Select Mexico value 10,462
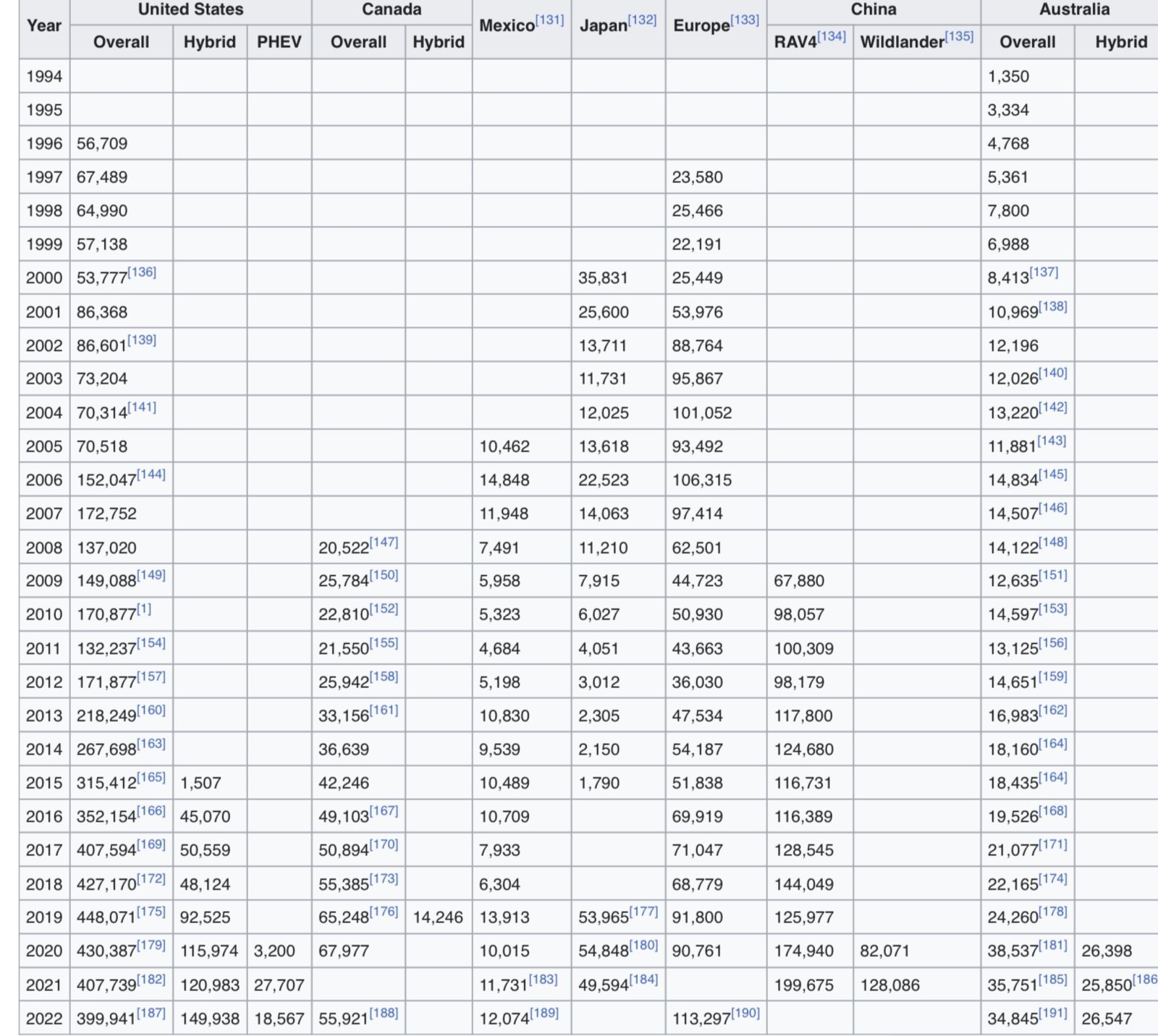This screenshot has width=1158, height=1036. [x=504, y=446]
